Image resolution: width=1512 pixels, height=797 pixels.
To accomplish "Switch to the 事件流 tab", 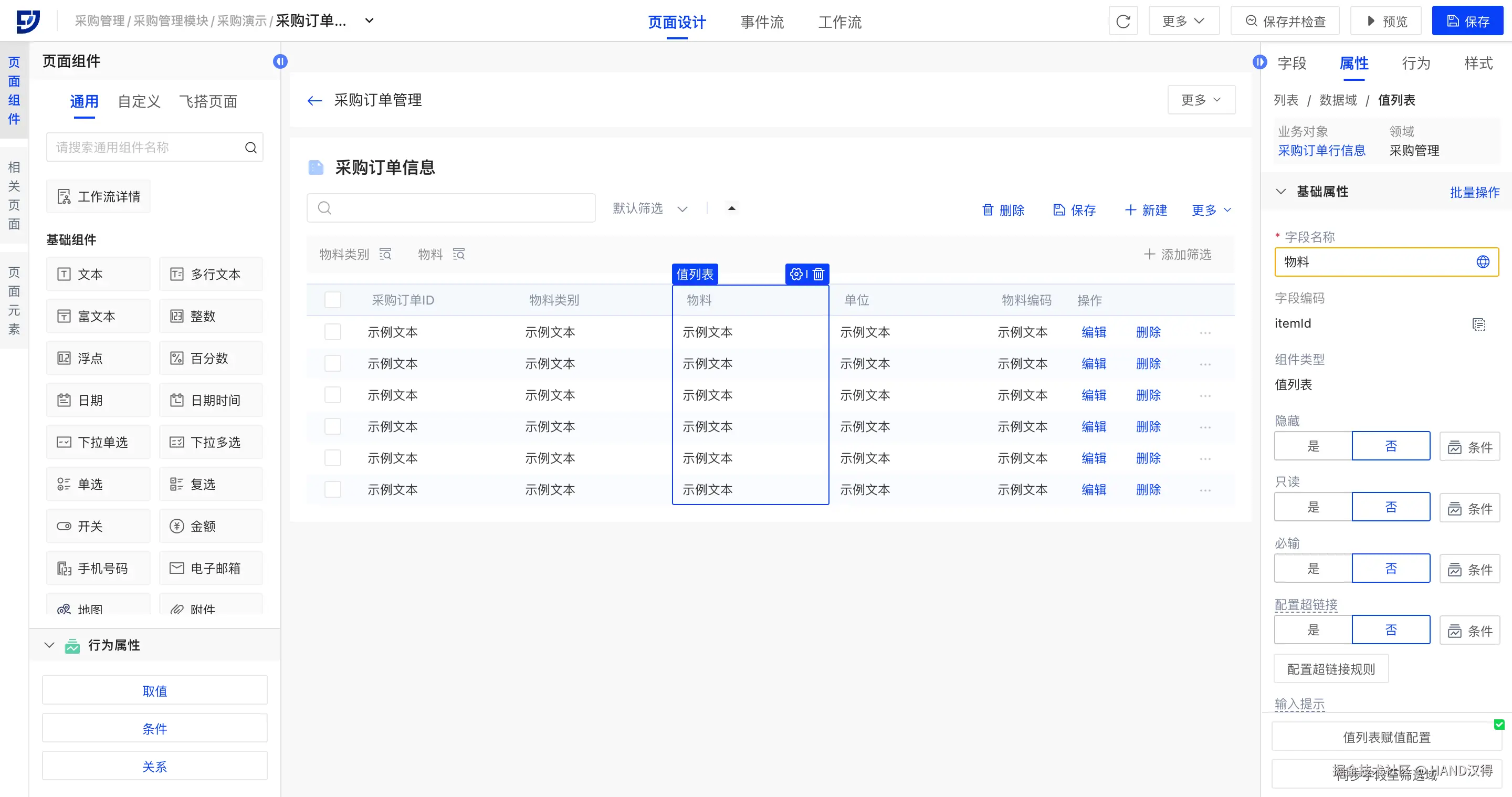I will (x=762, y=22).
